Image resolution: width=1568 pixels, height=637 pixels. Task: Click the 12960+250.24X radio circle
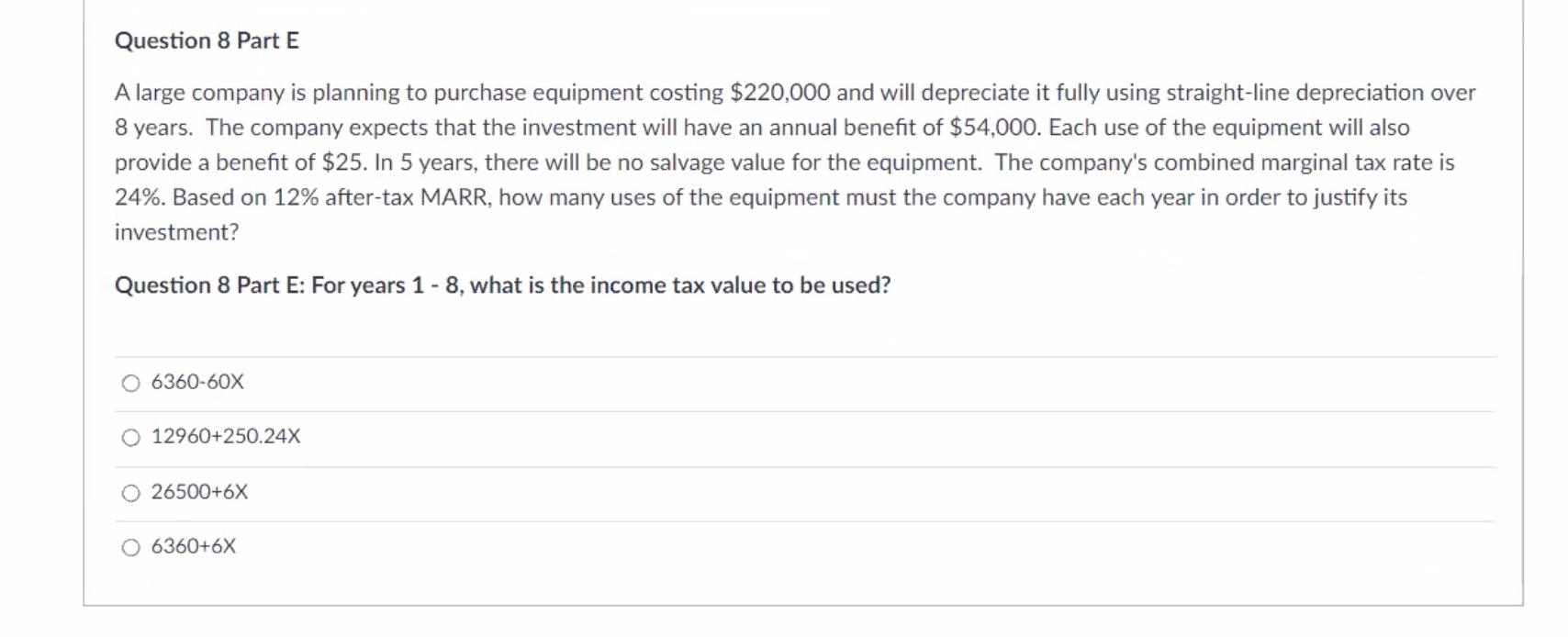pyautogui.click(x=131, y=438)
